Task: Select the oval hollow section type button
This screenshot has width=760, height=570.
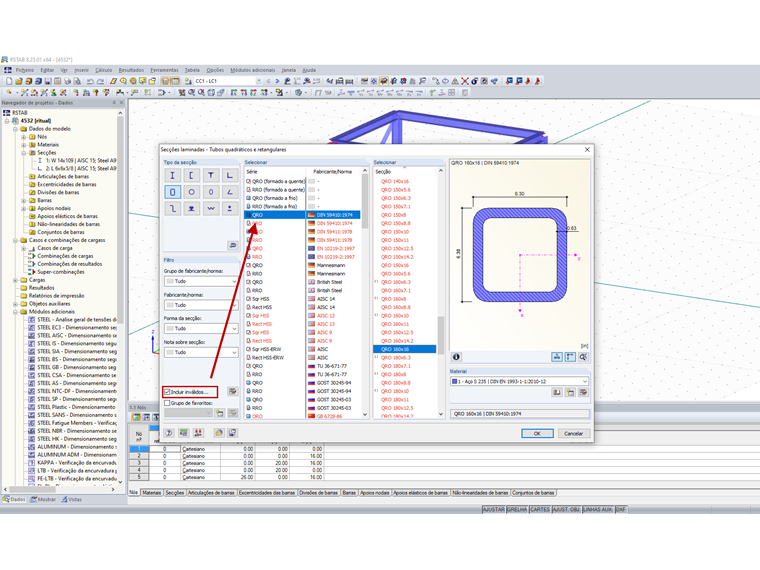Action: (211, 192)
